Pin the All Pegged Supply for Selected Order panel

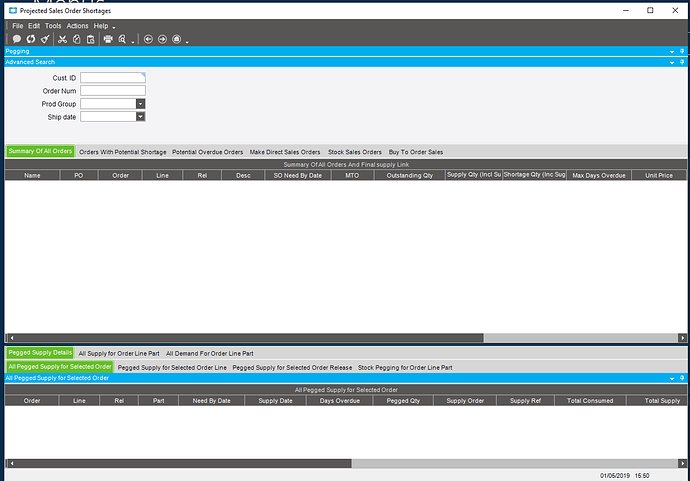click(x=682, y=378)
